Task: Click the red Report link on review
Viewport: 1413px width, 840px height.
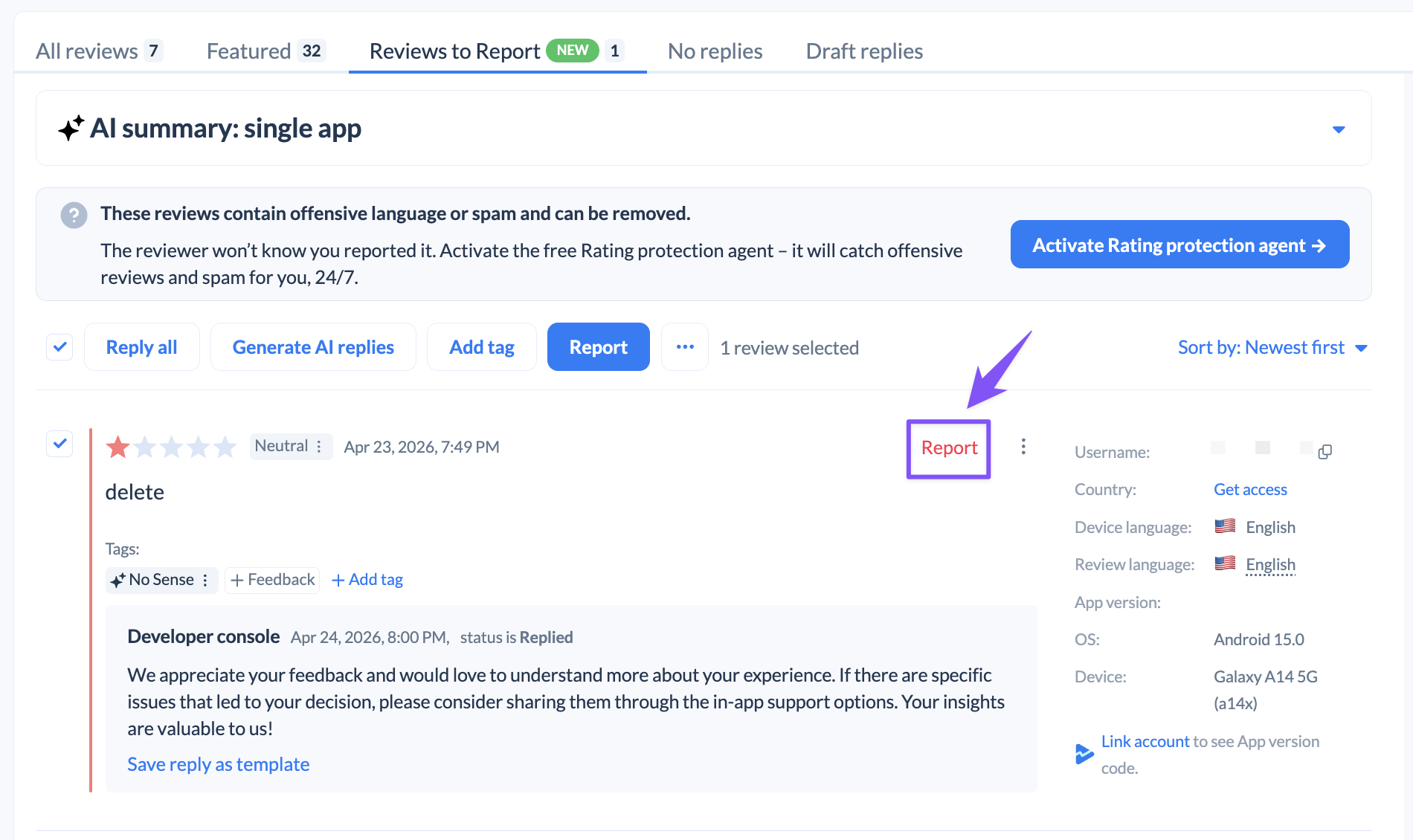Action: click(949, 448)
